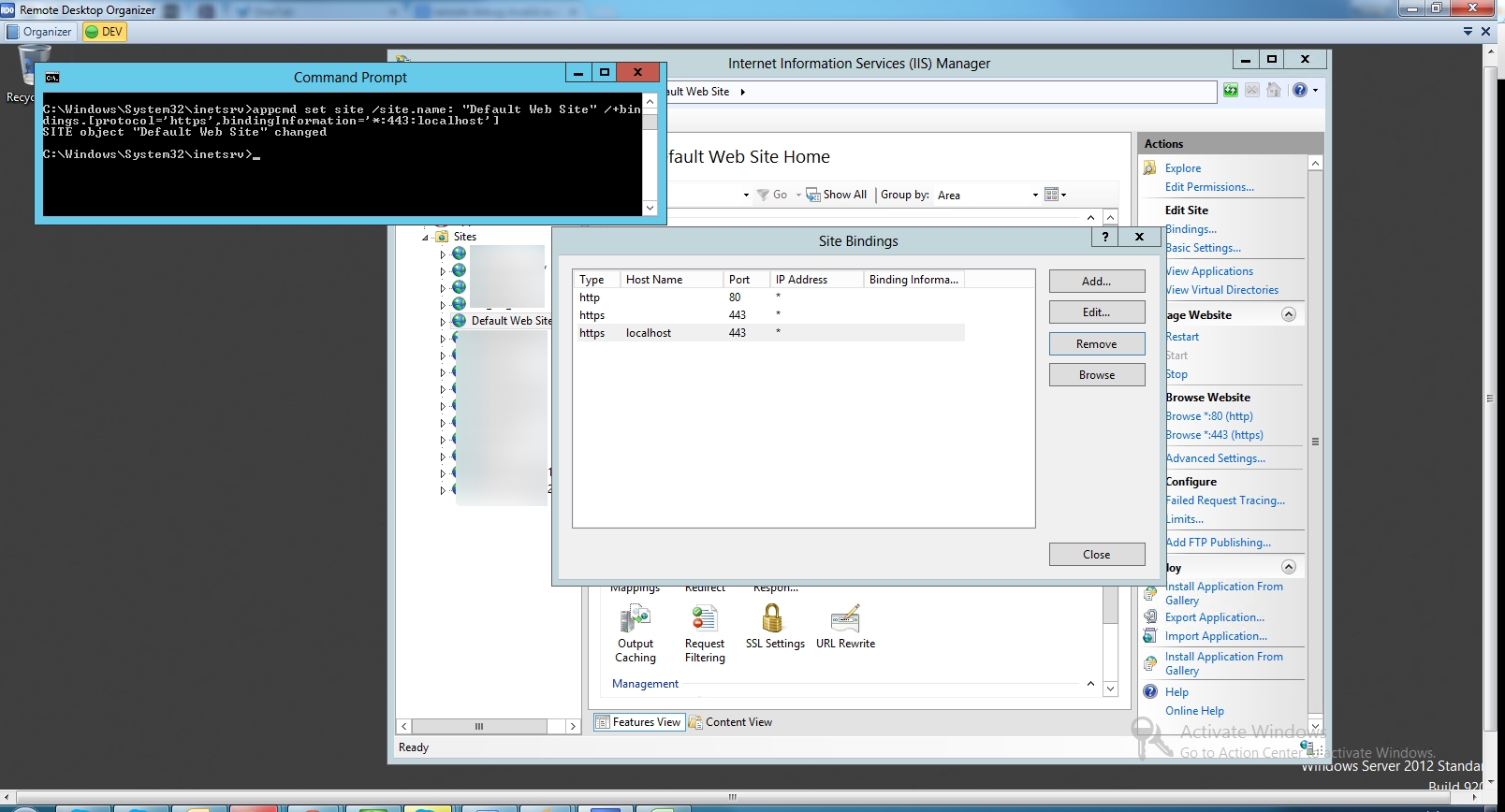The image size is (1505, 812).
Task: Collapse the Management features group
Action: [x=1090, y=684]
